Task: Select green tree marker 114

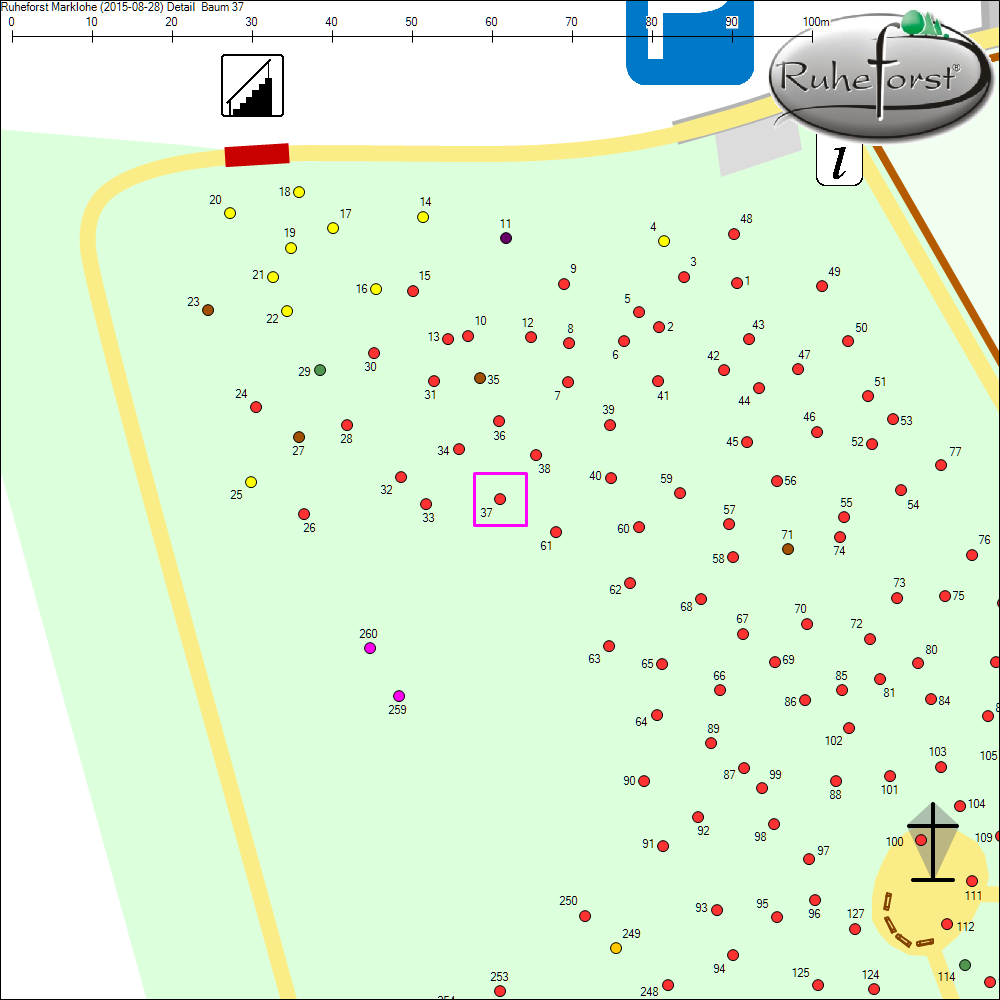Action: [965, 965]
